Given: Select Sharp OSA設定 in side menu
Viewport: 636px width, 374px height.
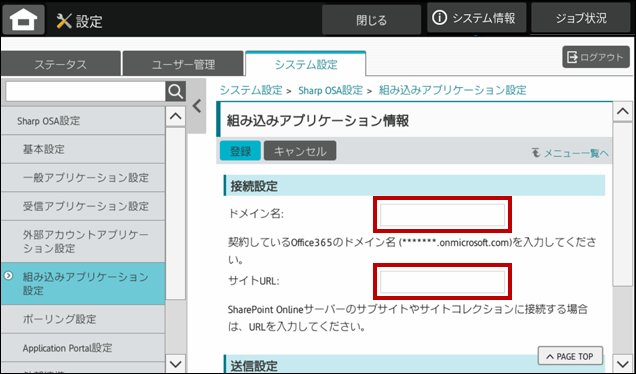Looking at the screenshot, I should 83,121.
